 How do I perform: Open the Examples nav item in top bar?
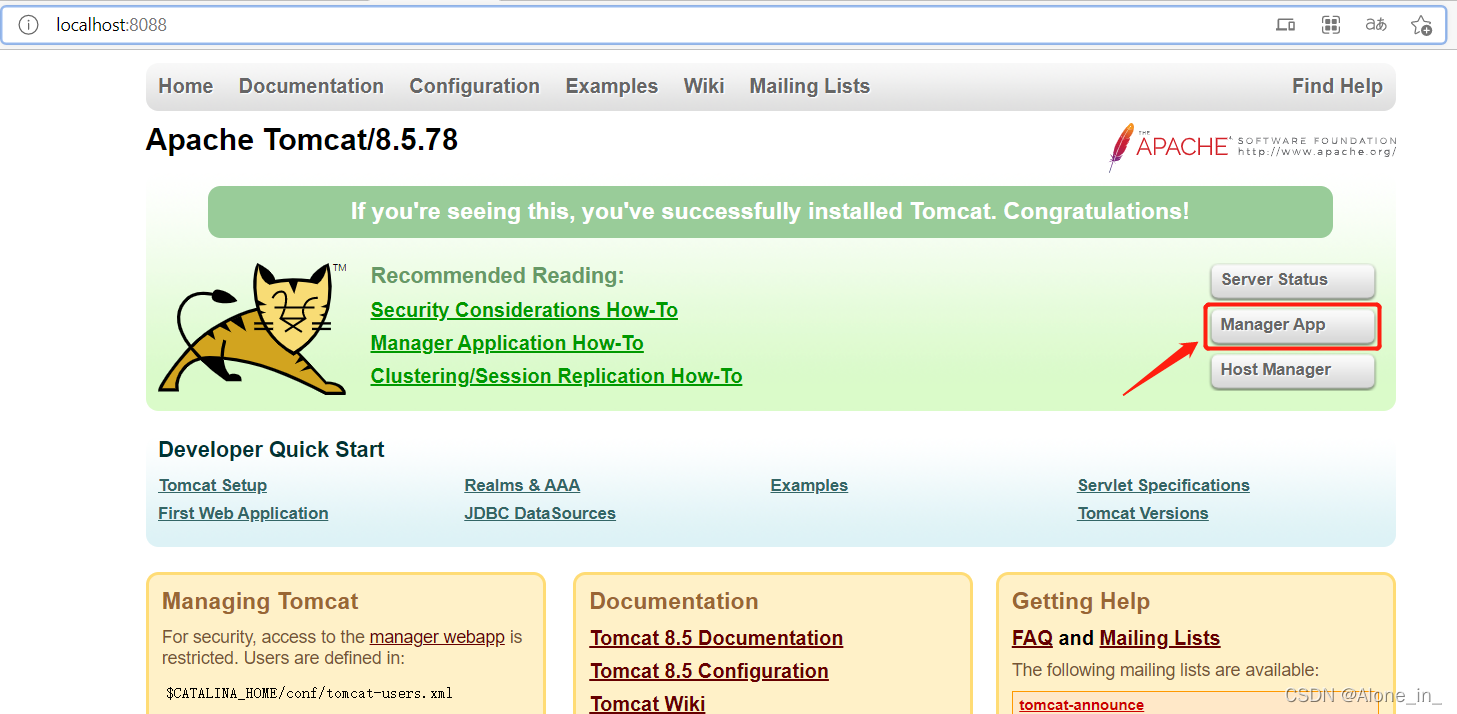(612, 86)
